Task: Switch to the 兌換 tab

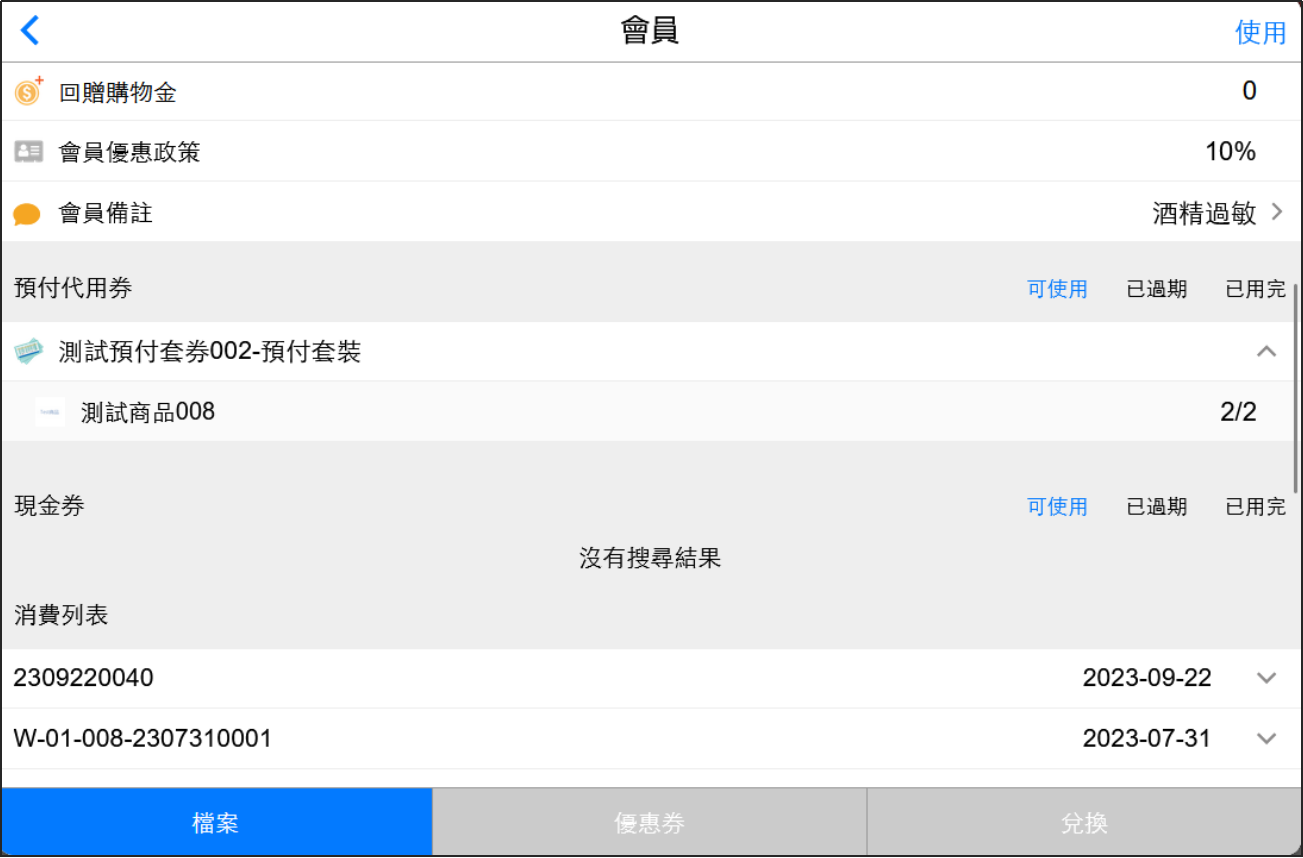Action: [1084, 823]
